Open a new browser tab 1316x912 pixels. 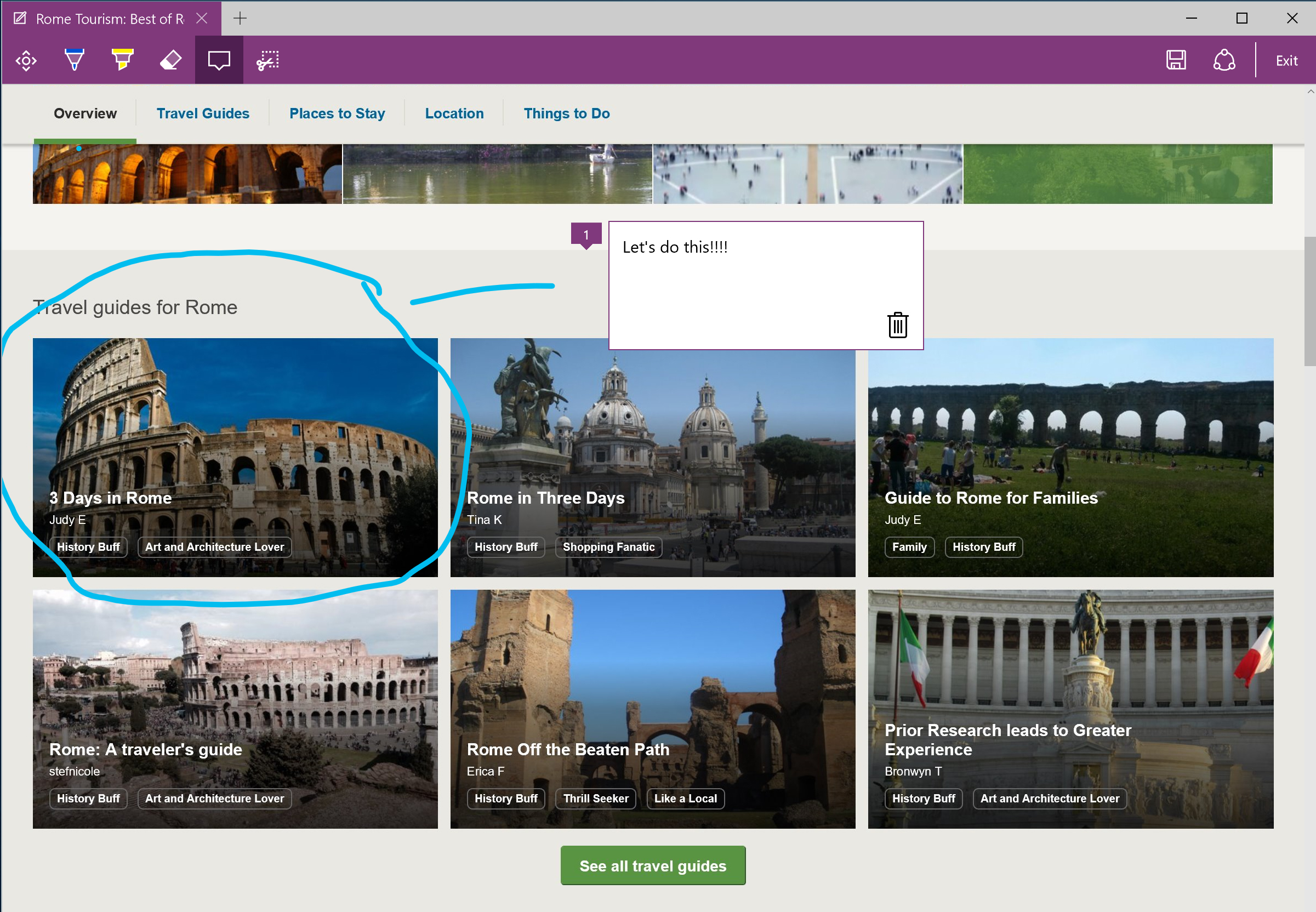(x=240, y=18)
